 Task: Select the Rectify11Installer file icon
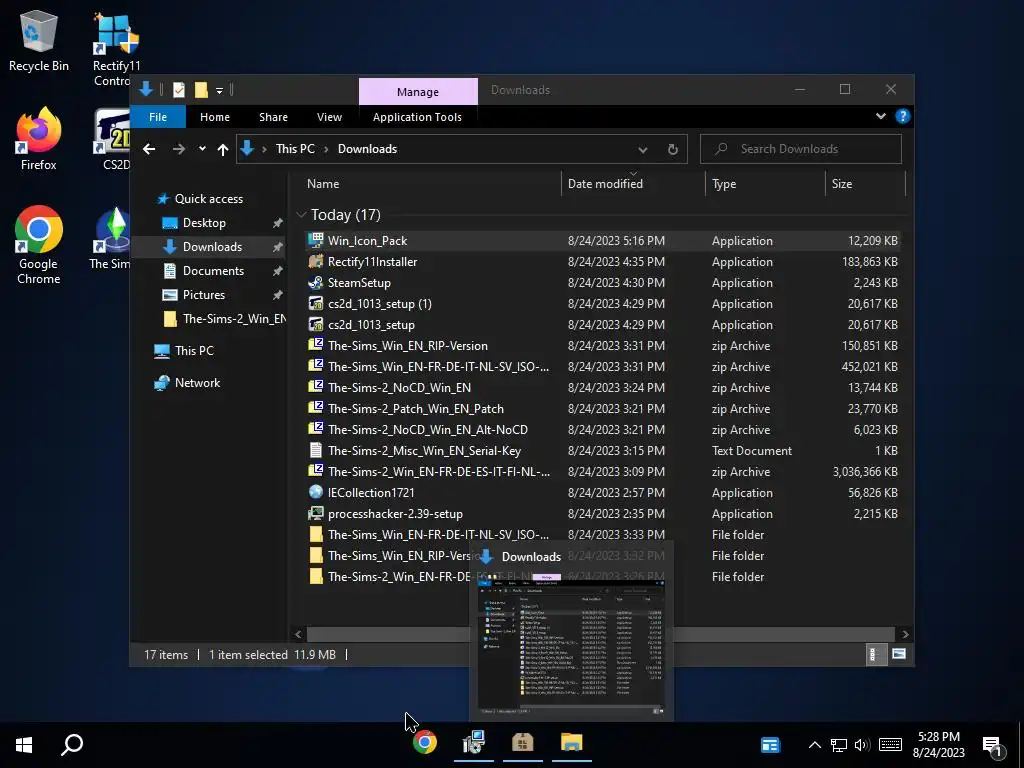pyautogui.click(x=316, y=261)
